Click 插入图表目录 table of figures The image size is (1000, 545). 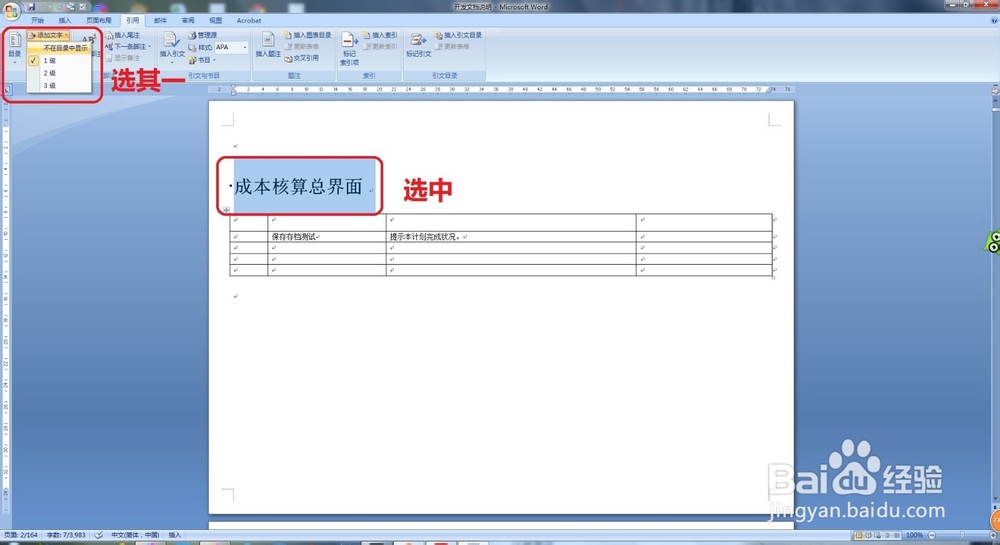(x=307, y=35)
